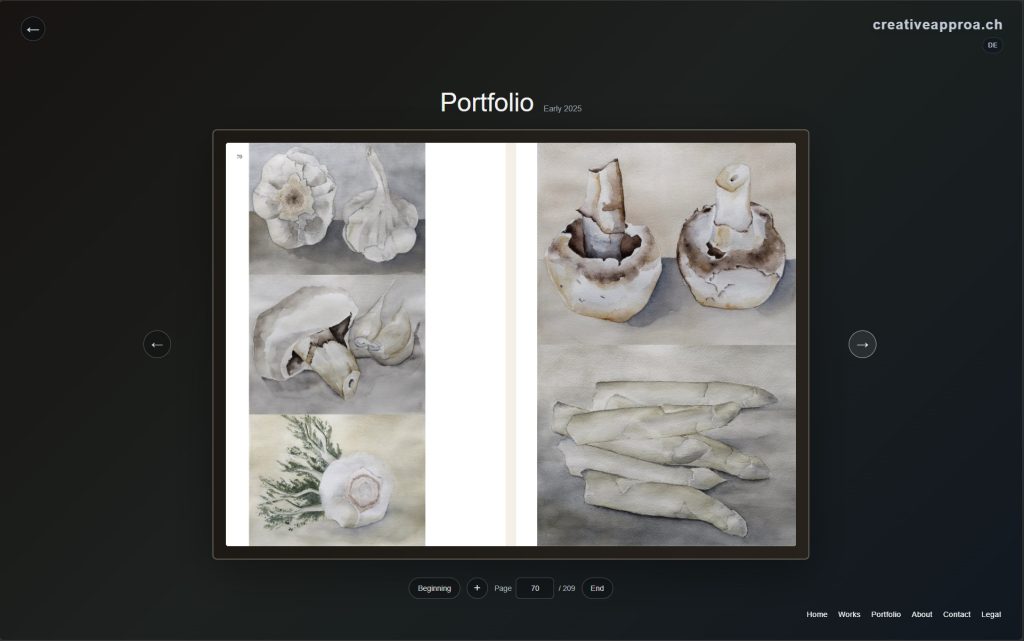Image resolution: width=1024 pixels, height=641 pixels.
Task: Click the two garlic bulbs watercolor painting
Action: point(337,209)
